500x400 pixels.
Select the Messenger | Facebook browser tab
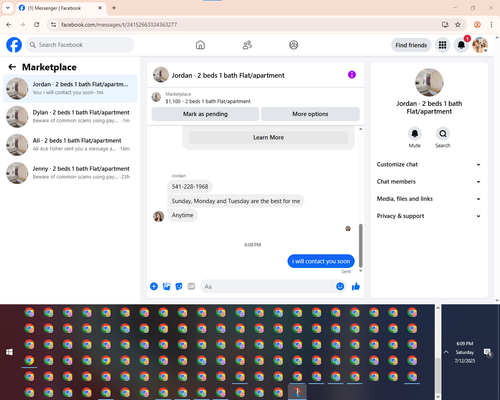point(60,8)
